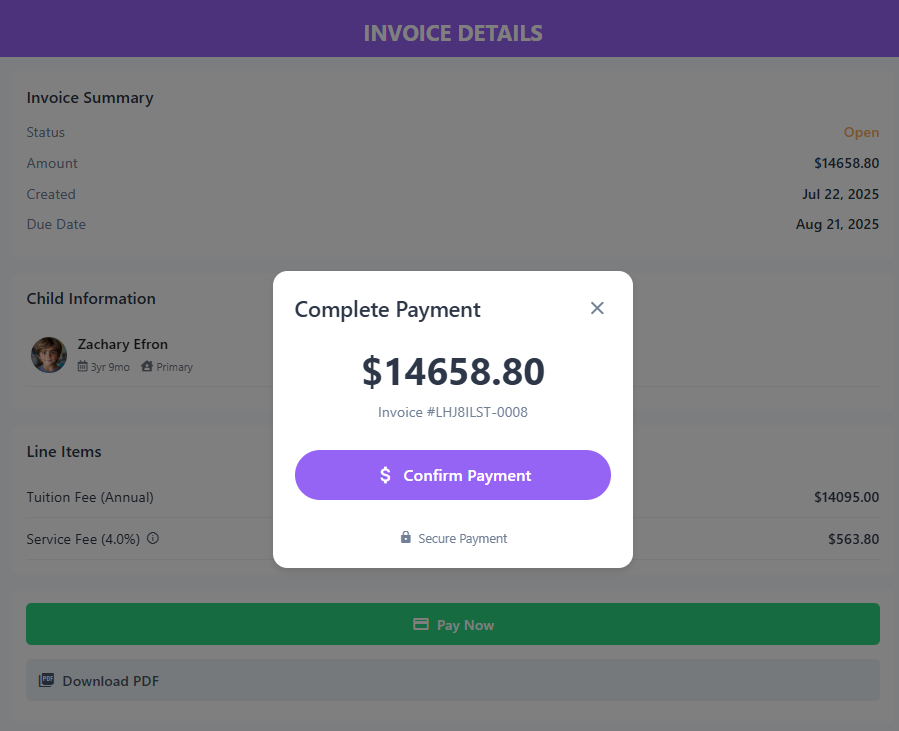Click the Invoice Details header title

tap(453, 33)
